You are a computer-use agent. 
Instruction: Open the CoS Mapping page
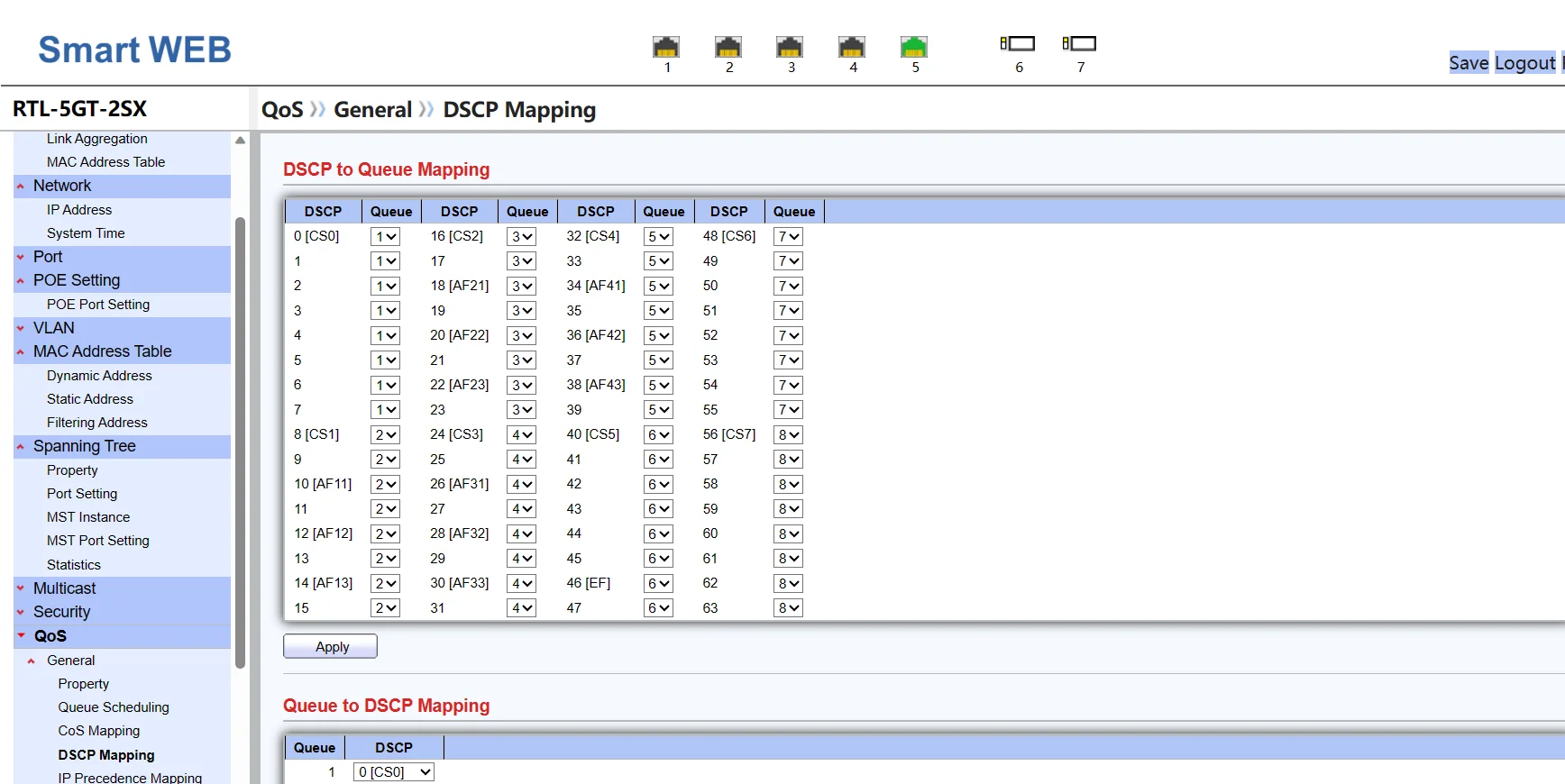point(99,731)
